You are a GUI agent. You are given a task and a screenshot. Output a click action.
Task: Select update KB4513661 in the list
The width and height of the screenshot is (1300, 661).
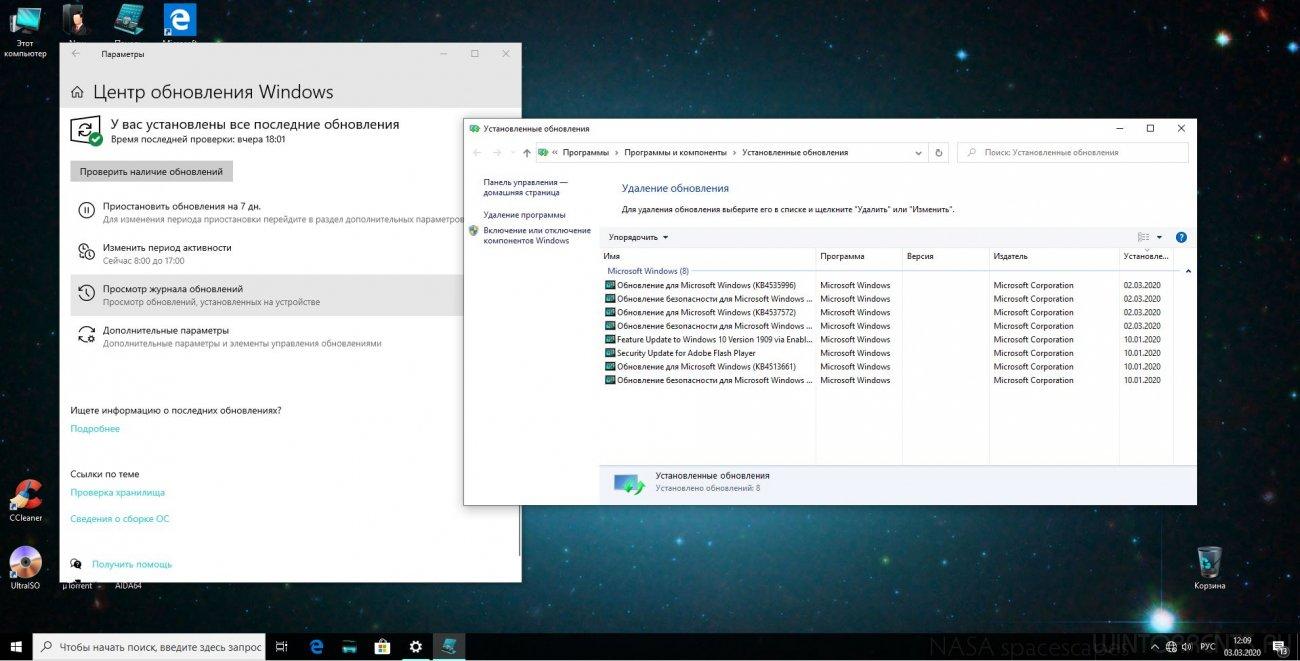click(x=886, y=367)
